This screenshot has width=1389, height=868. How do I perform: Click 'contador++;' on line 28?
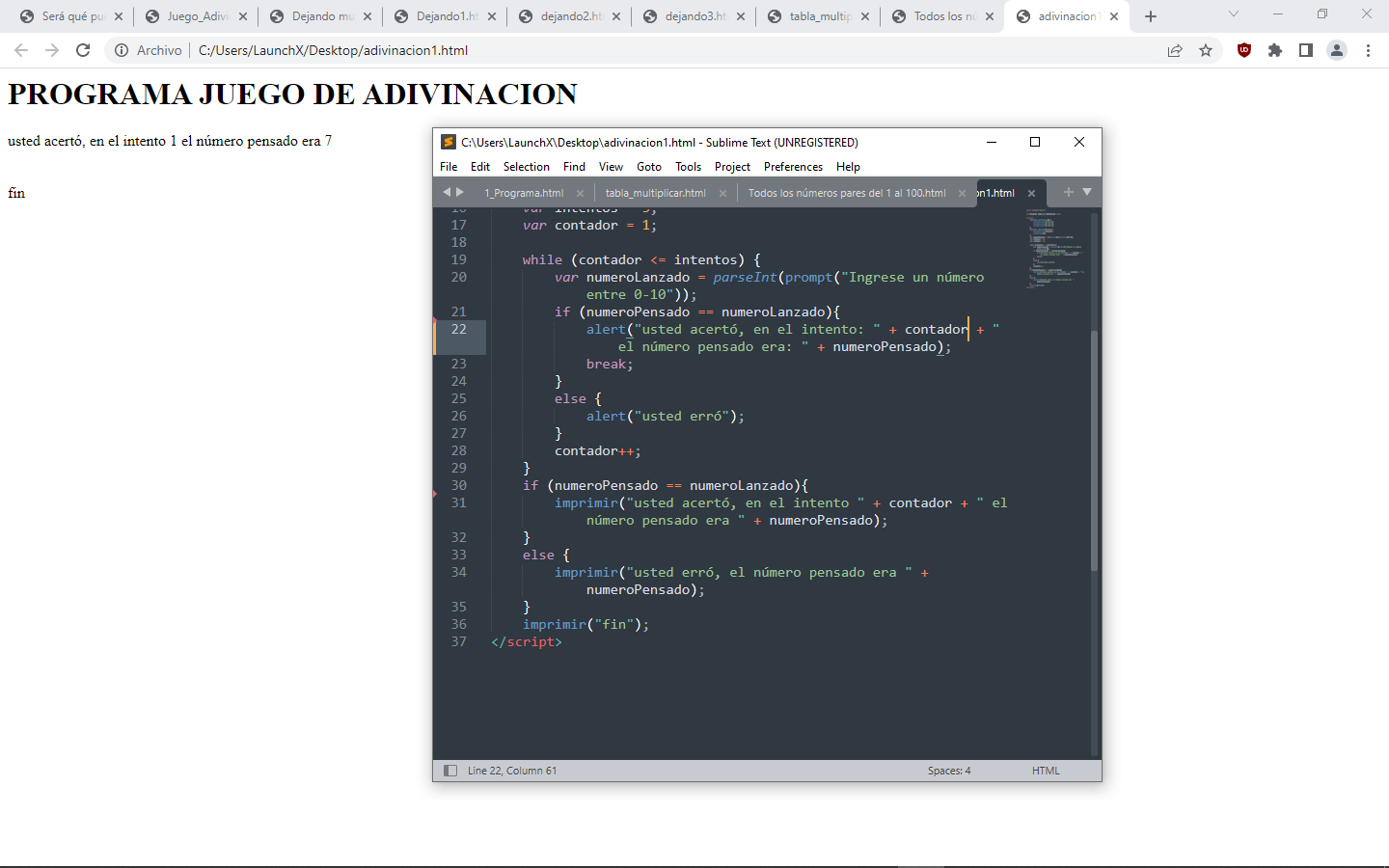597,450
